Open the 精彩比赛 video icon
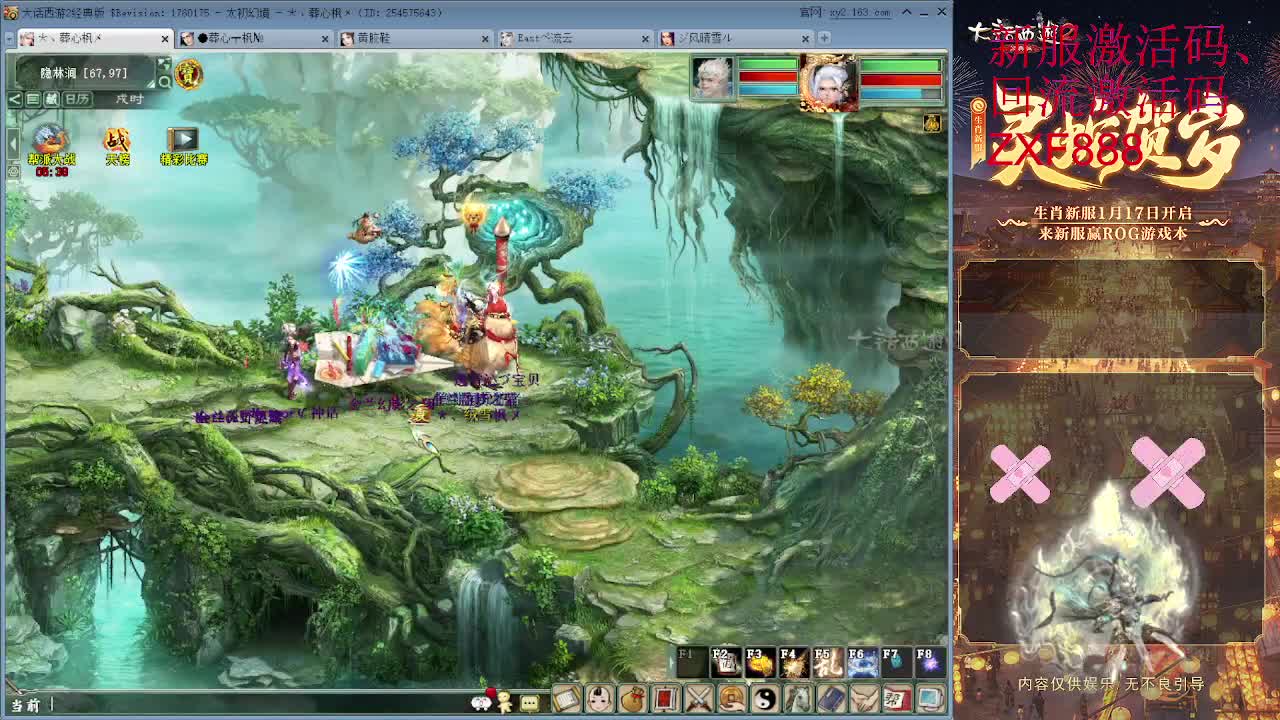Image resolution: width=1280 pixels, height=720 pixels. [183, 147]
